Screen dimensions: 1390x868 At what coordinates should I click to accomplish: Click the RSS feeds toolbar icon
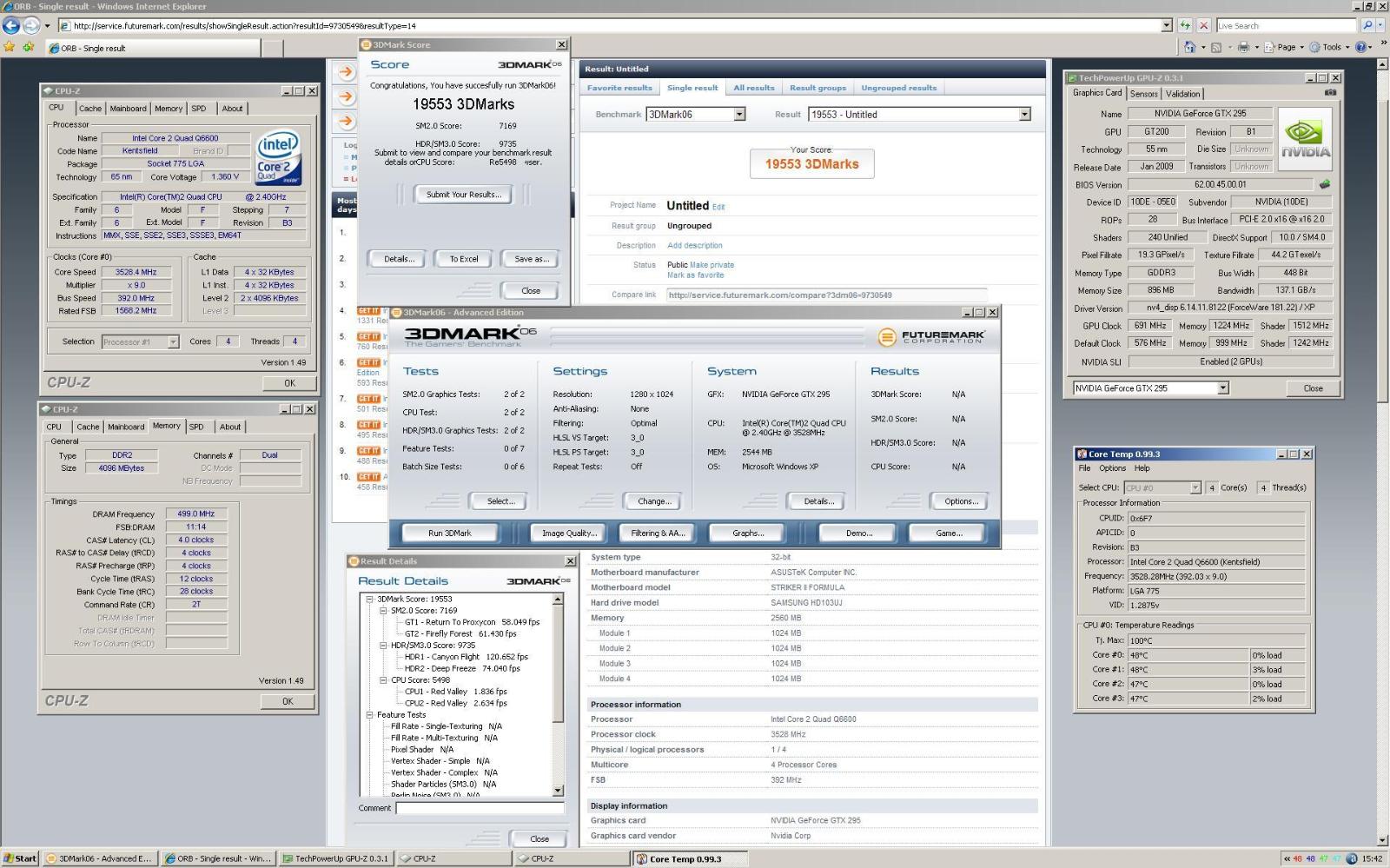click(x=1216, y=47)
